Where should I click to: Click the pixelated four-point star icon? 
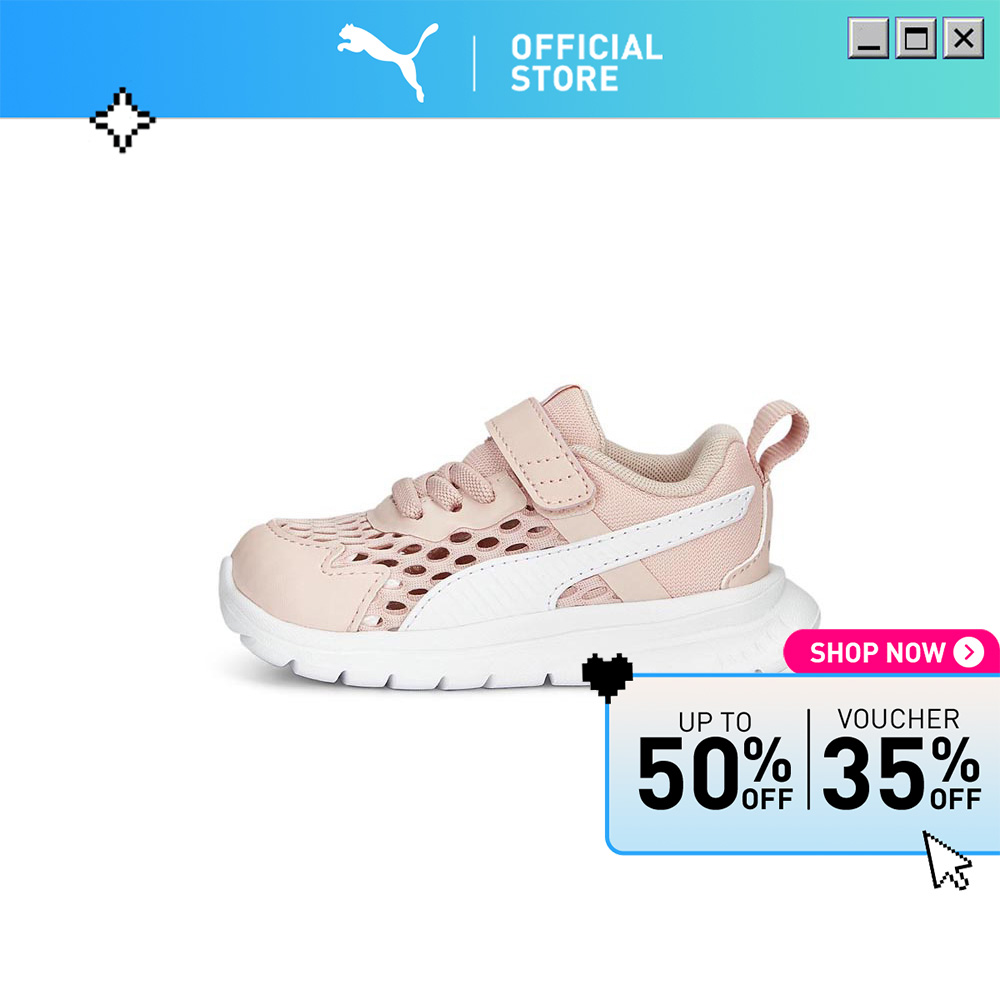point(122,120)
